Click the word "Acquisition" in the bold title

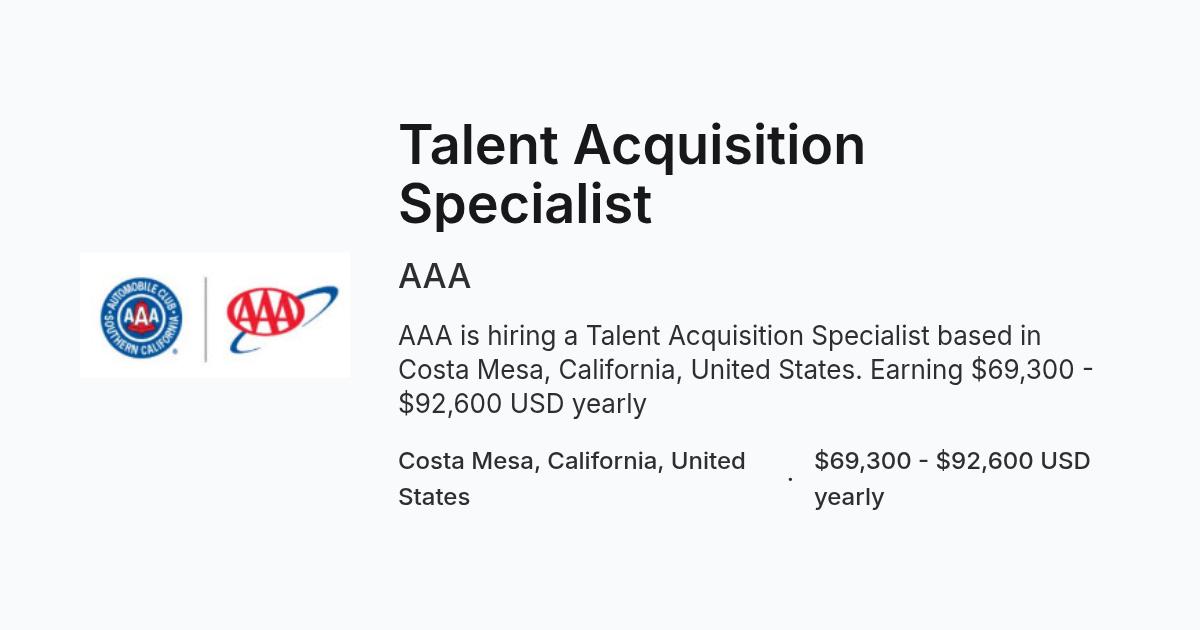[719, 148]
